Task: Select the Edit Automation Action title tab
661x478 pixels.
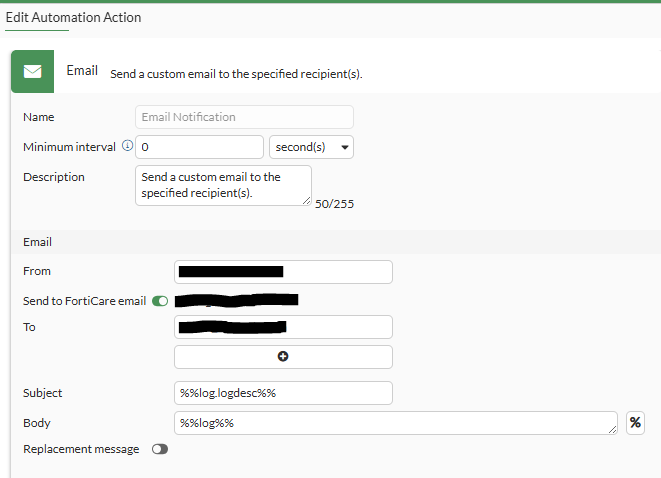Action: tap(73, 18)
